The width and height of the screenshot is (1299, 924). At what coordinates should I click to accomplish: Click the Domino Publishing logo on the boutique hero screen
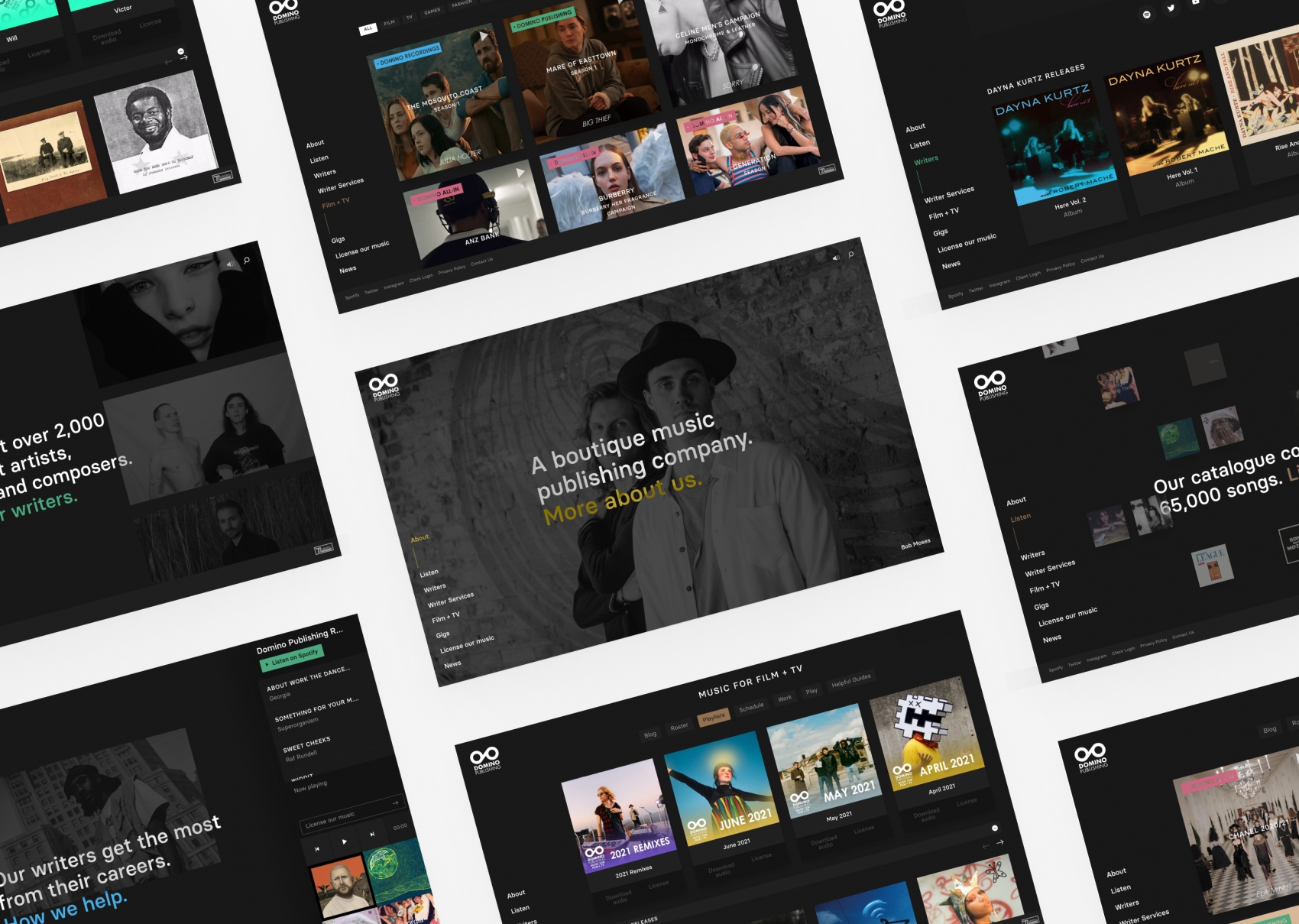(x=384, y=387)
